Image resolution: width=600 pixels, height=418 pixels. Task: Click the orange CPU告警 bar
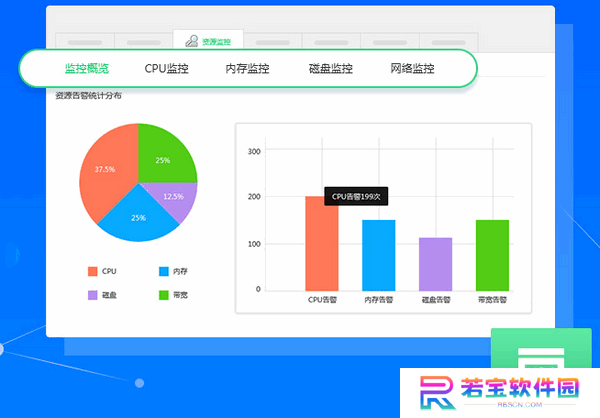point(322,243)
